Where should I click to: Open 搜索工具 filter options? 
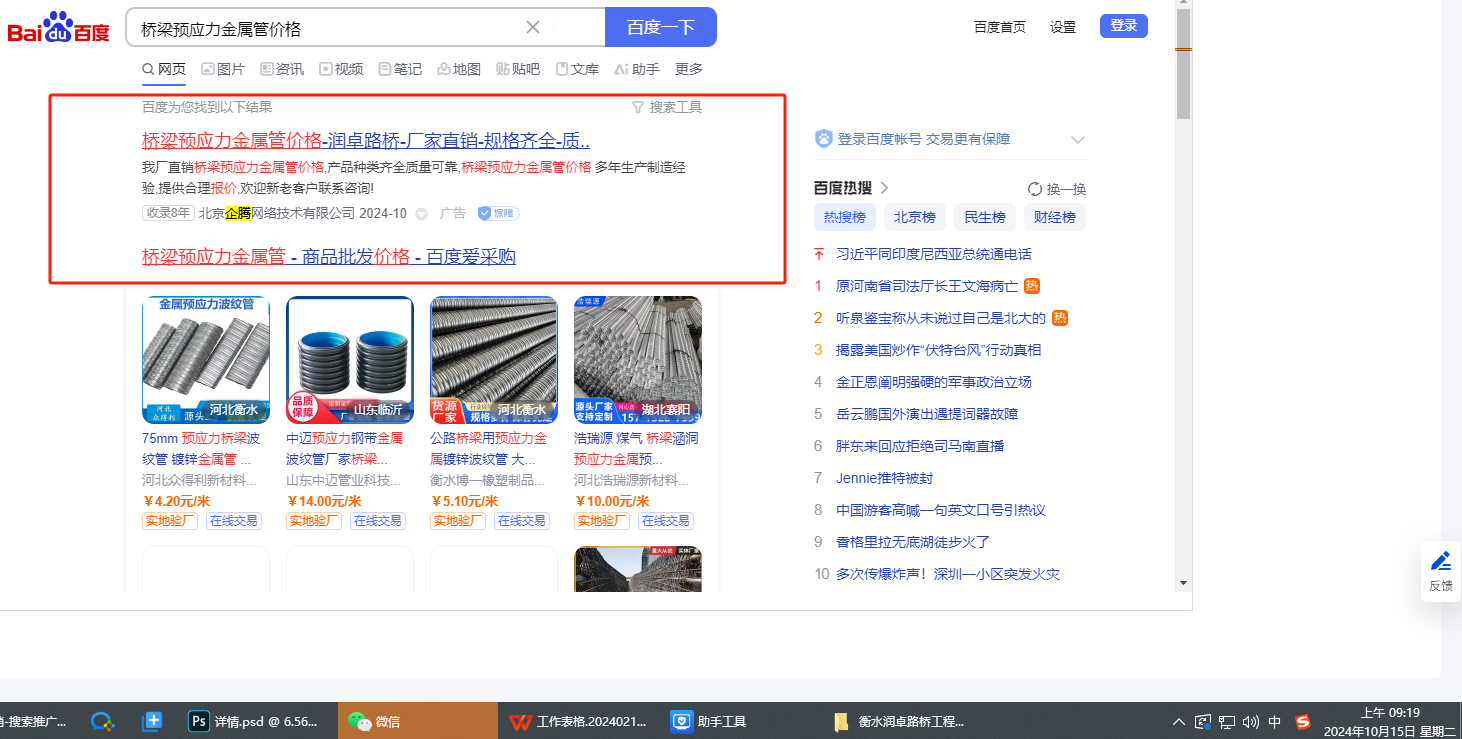(x=667, y=107)
